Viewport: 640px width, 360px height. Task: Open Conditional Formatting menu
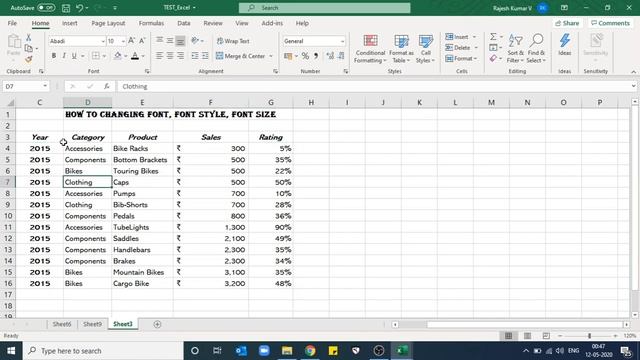click(x=370, y=49)
